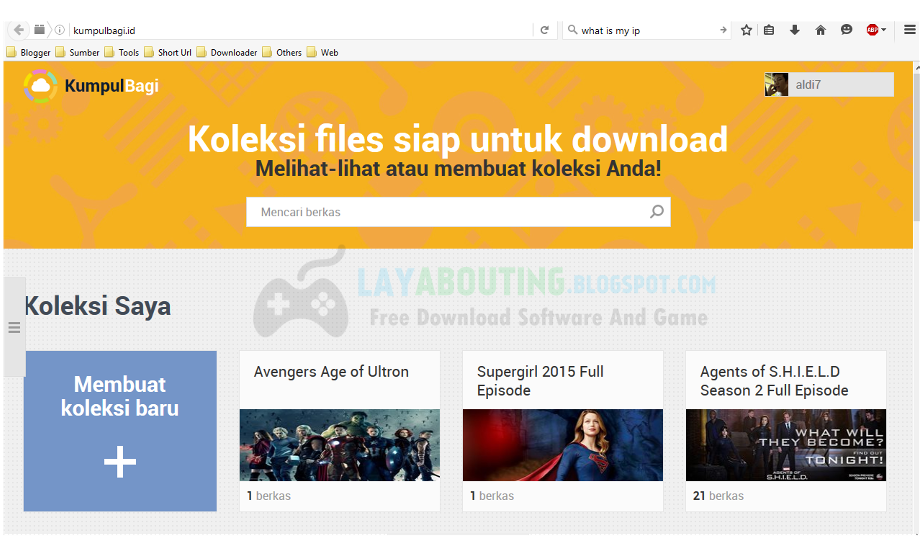Reload the page with the refresh icon
Screen dimensions: 924x556
pos(544,30)
